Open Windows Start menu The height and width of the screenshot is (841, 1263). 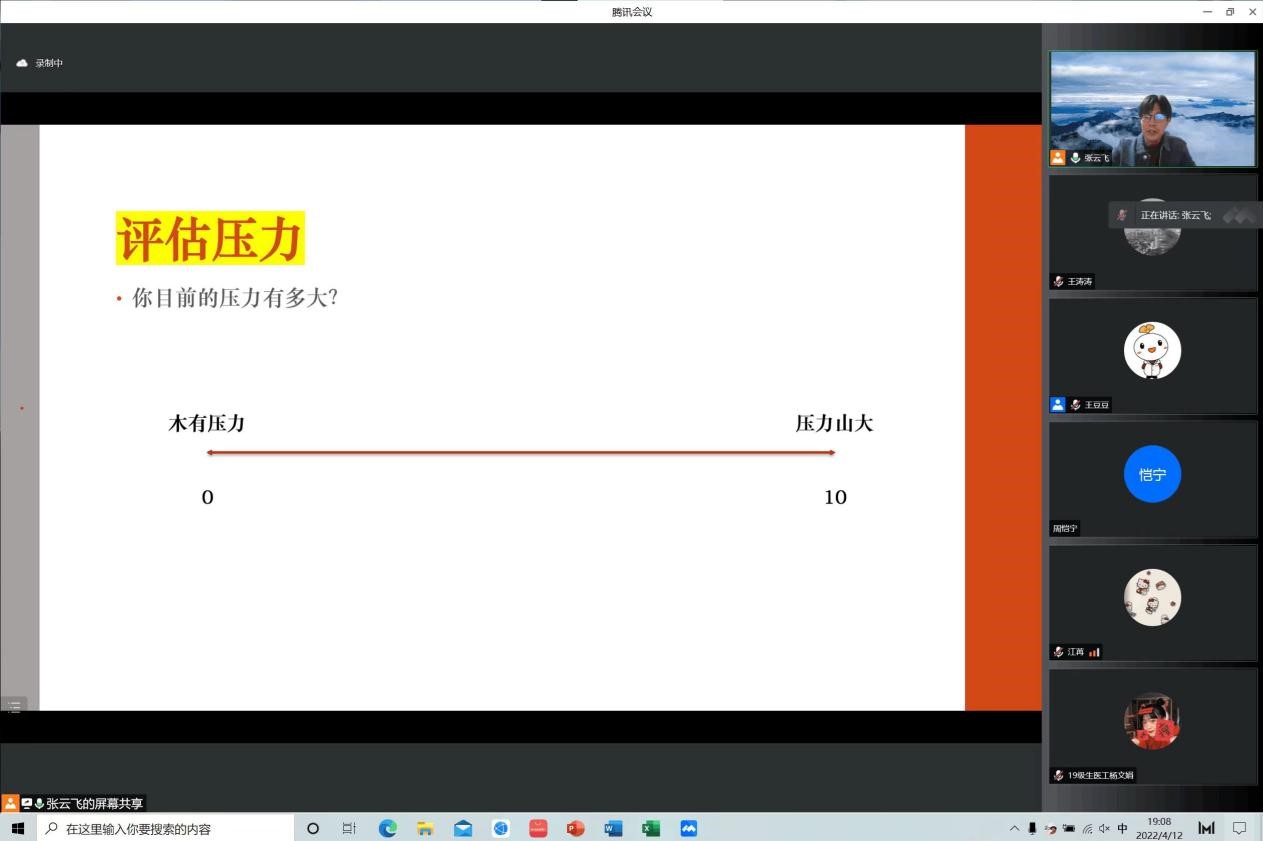point(17,828)
